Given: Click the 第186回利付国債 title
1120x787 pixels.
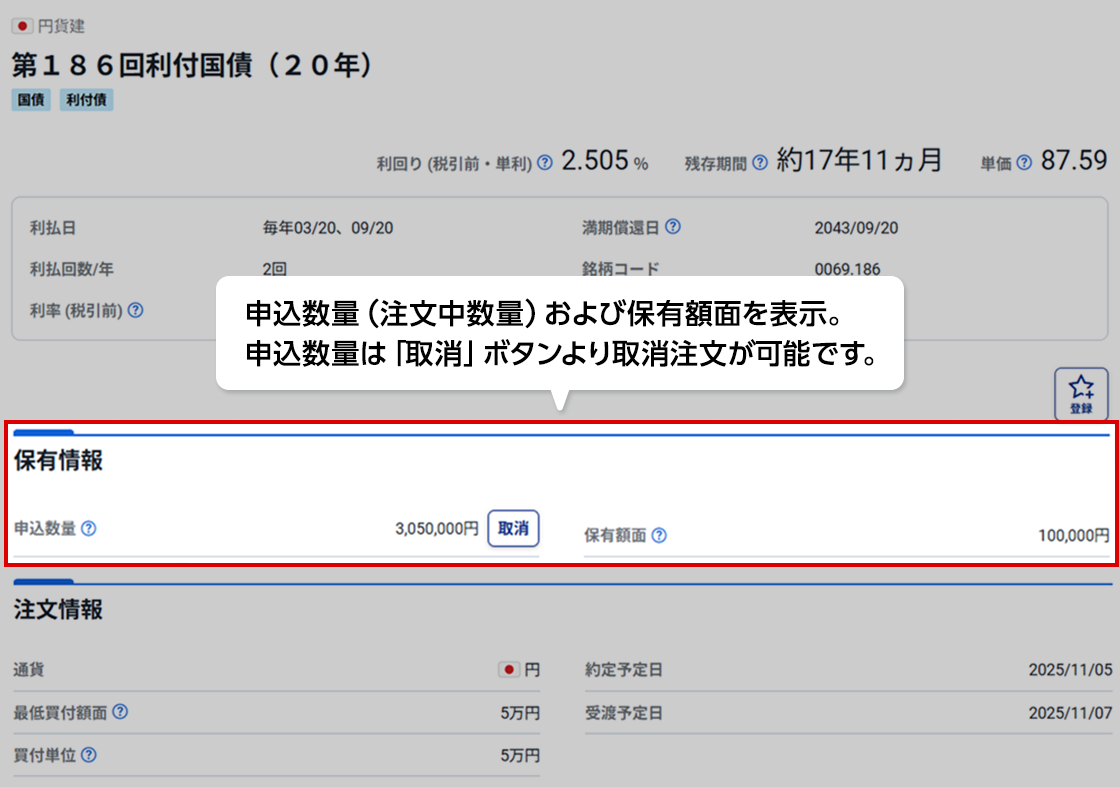Looking at the screenshot, I should 193,65.
